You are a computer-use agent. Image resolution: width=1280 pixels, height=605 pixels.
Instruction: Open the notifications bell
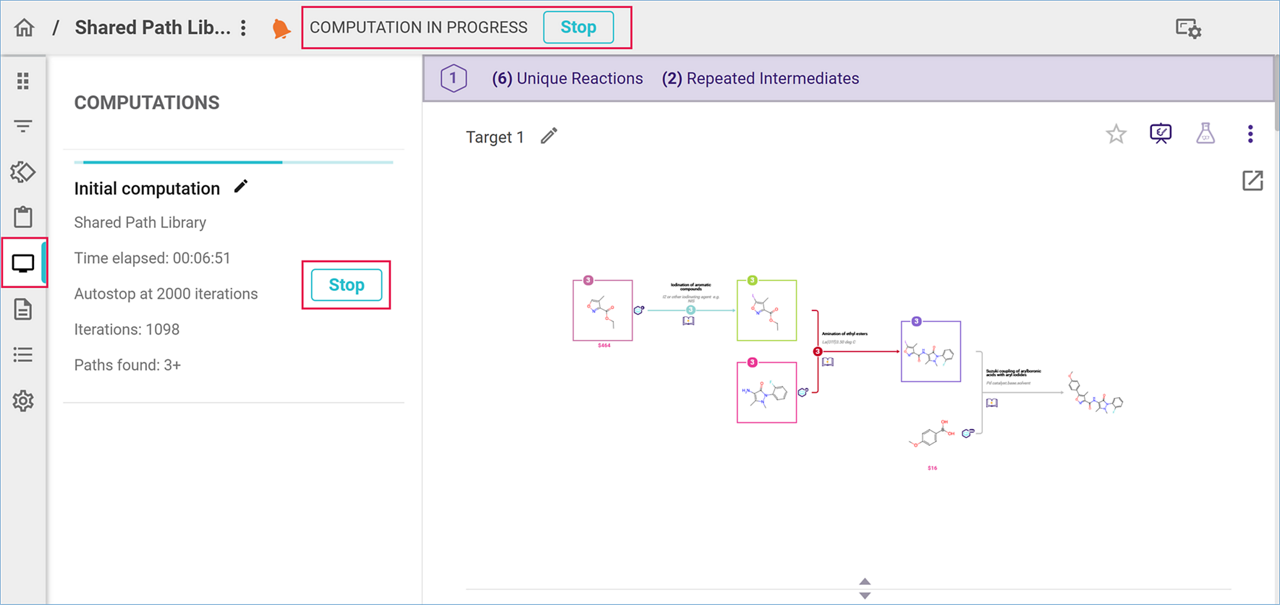coord(281,29)
